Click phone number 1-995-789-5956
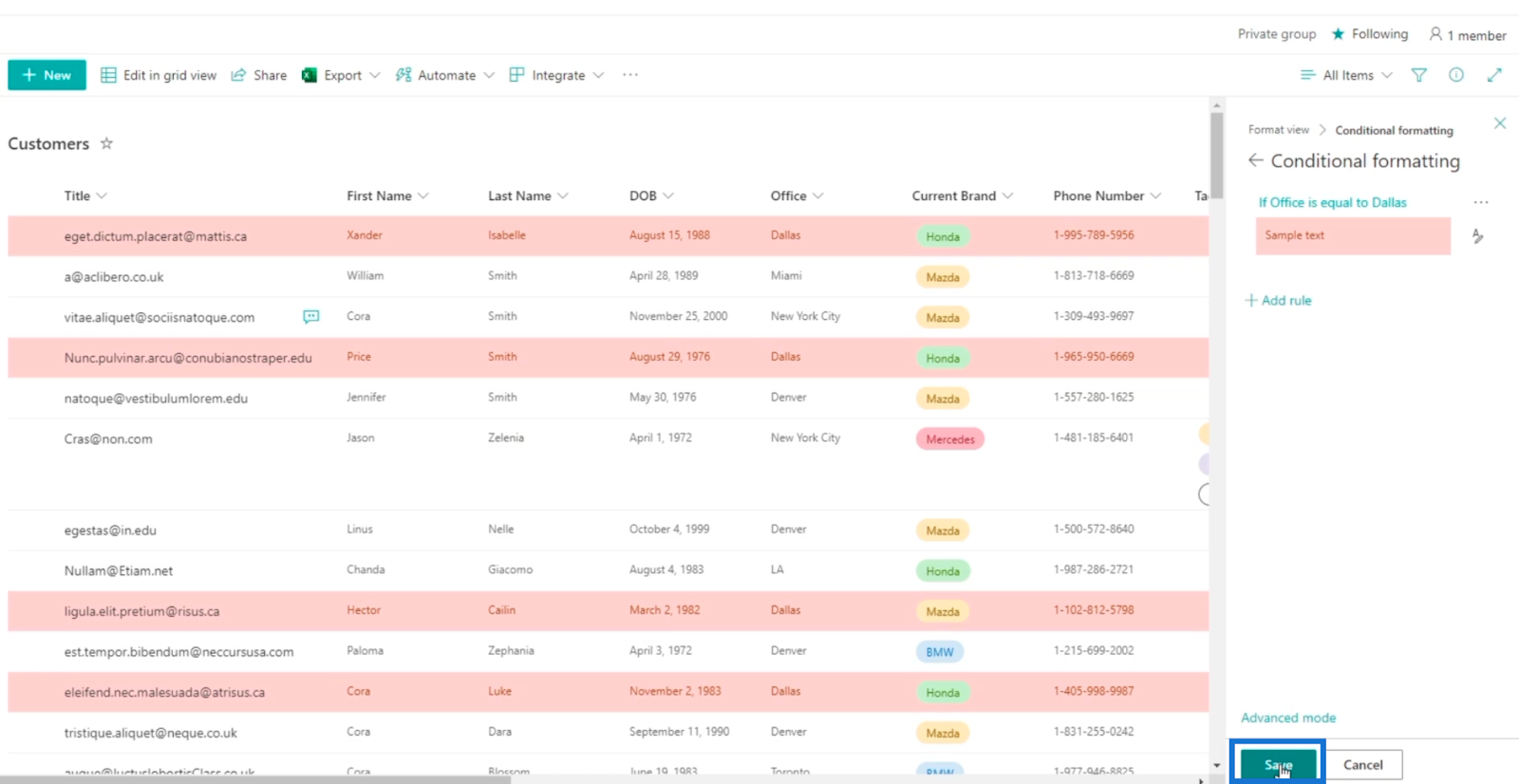The width and height of the screenshot is (1519, 784). click(1093, 235)
